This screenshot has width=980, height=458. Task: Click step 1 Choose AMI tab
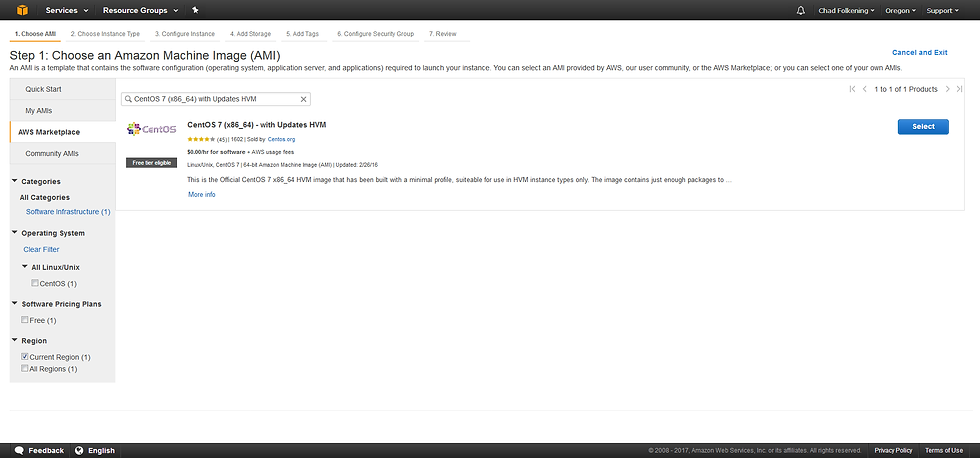tap(35, 34)
